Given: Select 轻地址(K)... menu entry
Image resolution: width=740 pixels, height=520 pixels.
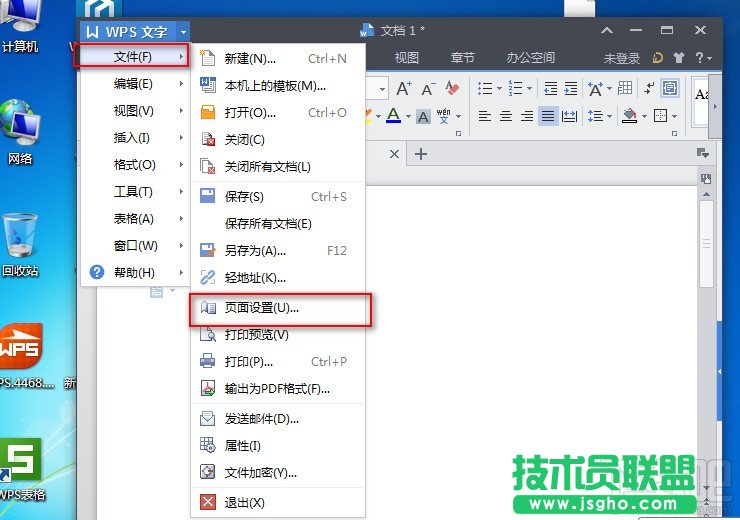Looking at the screenshot, I should (x=278, y=277).
